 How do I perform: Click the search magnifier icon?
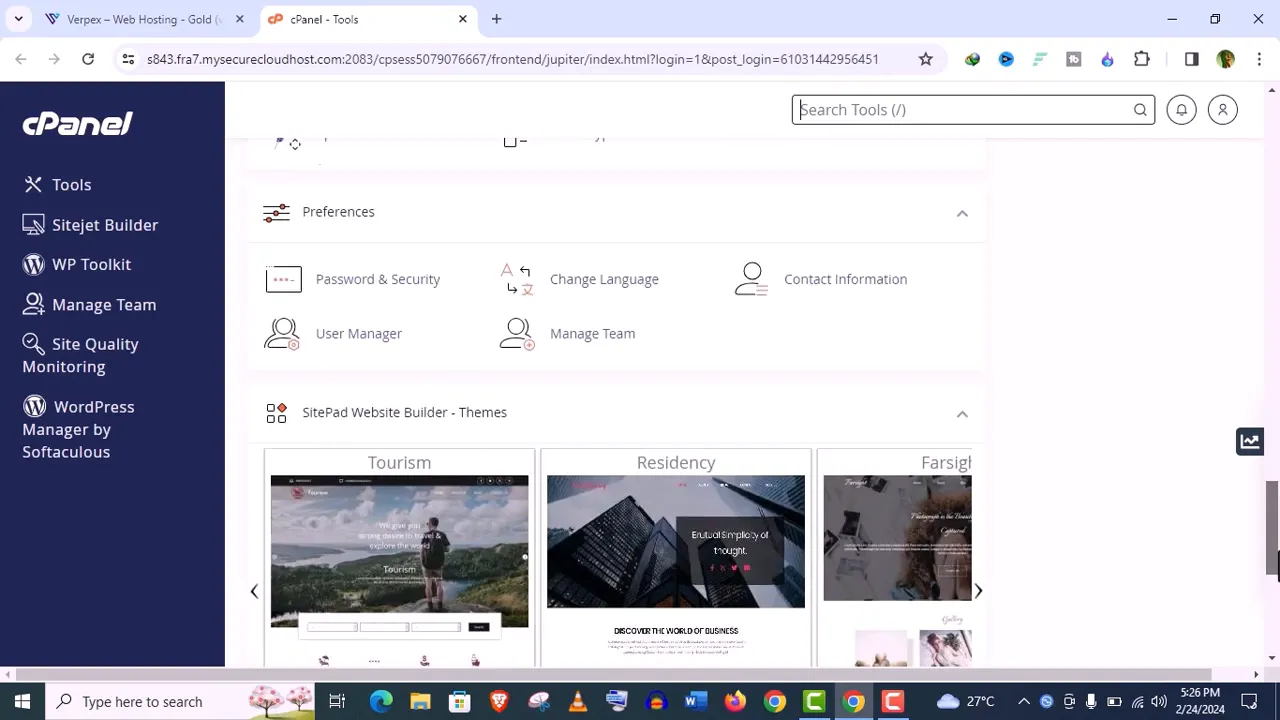click(x=1140, y=110)
